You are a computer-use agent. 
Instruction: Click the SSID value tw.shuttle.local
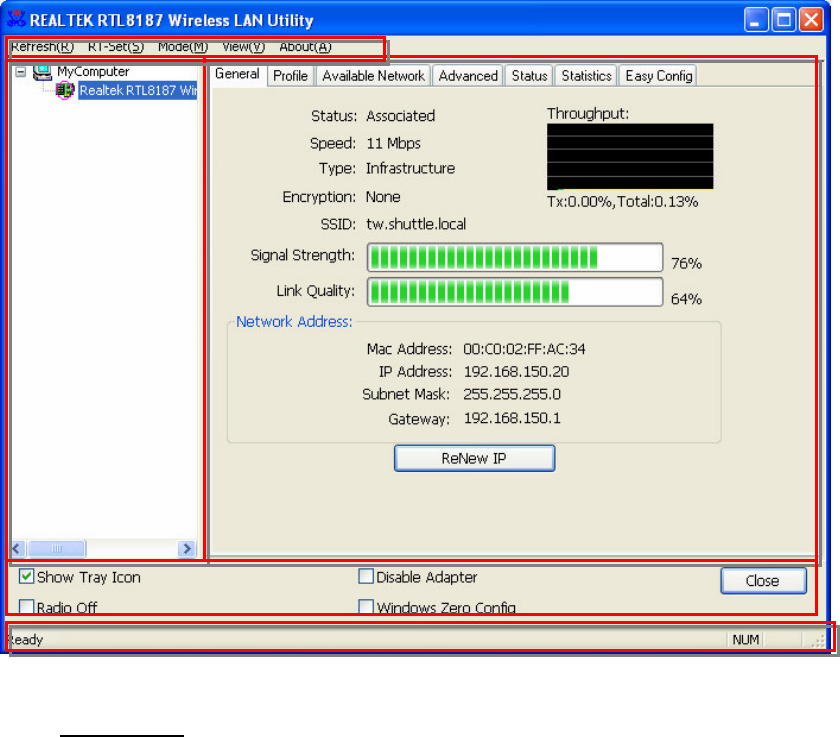pyautogui.click(x=416, y=224)
